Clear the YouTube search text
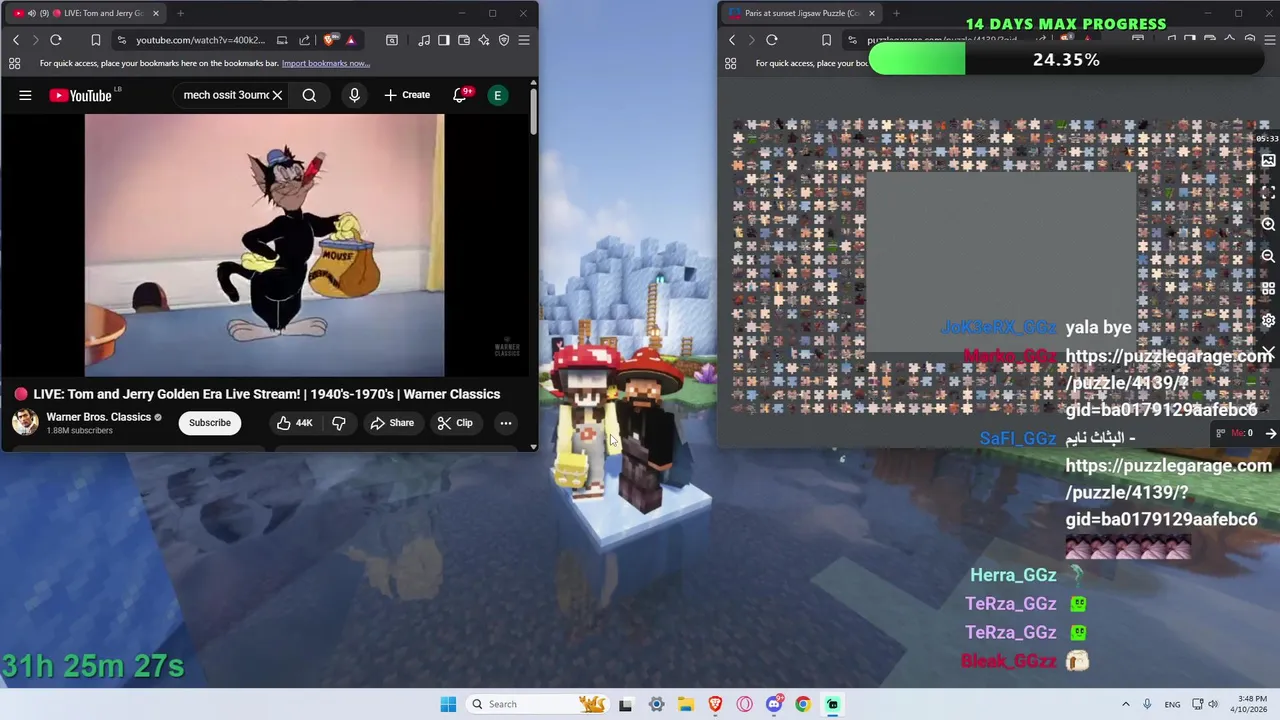 point(277,95)
